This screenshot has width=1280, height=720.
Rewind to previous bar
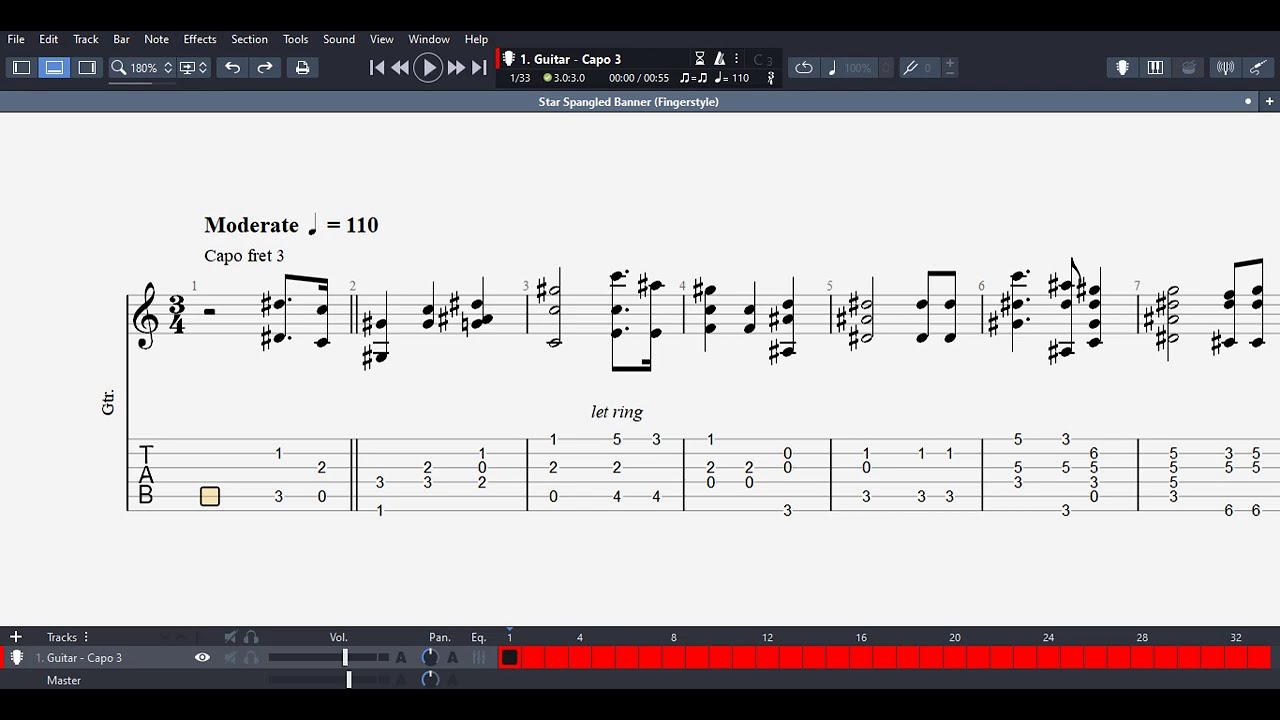pyautogui.click(x=400, y=67)
